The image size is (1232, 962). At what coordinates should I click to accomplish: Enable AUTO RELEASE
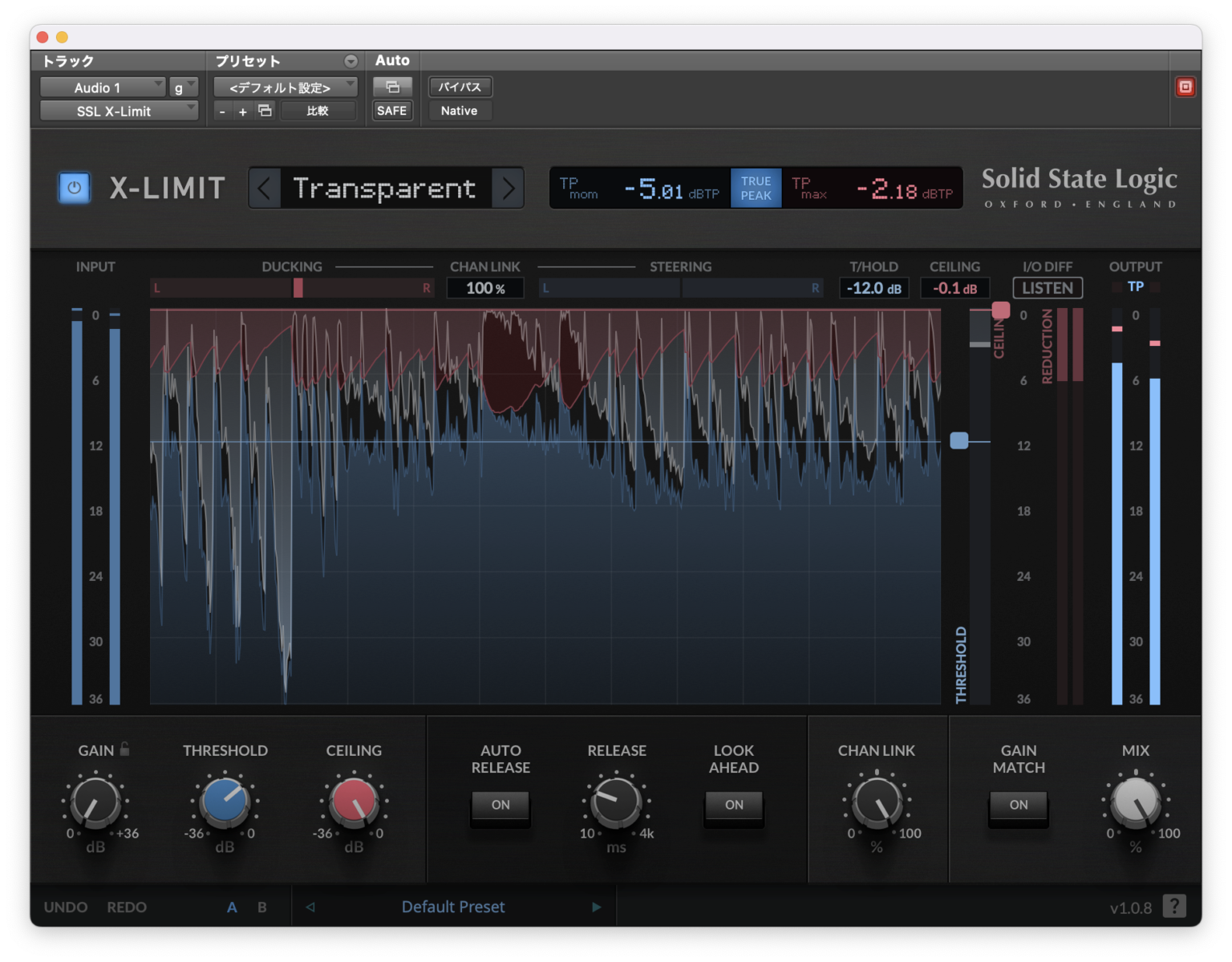(500, 806)
